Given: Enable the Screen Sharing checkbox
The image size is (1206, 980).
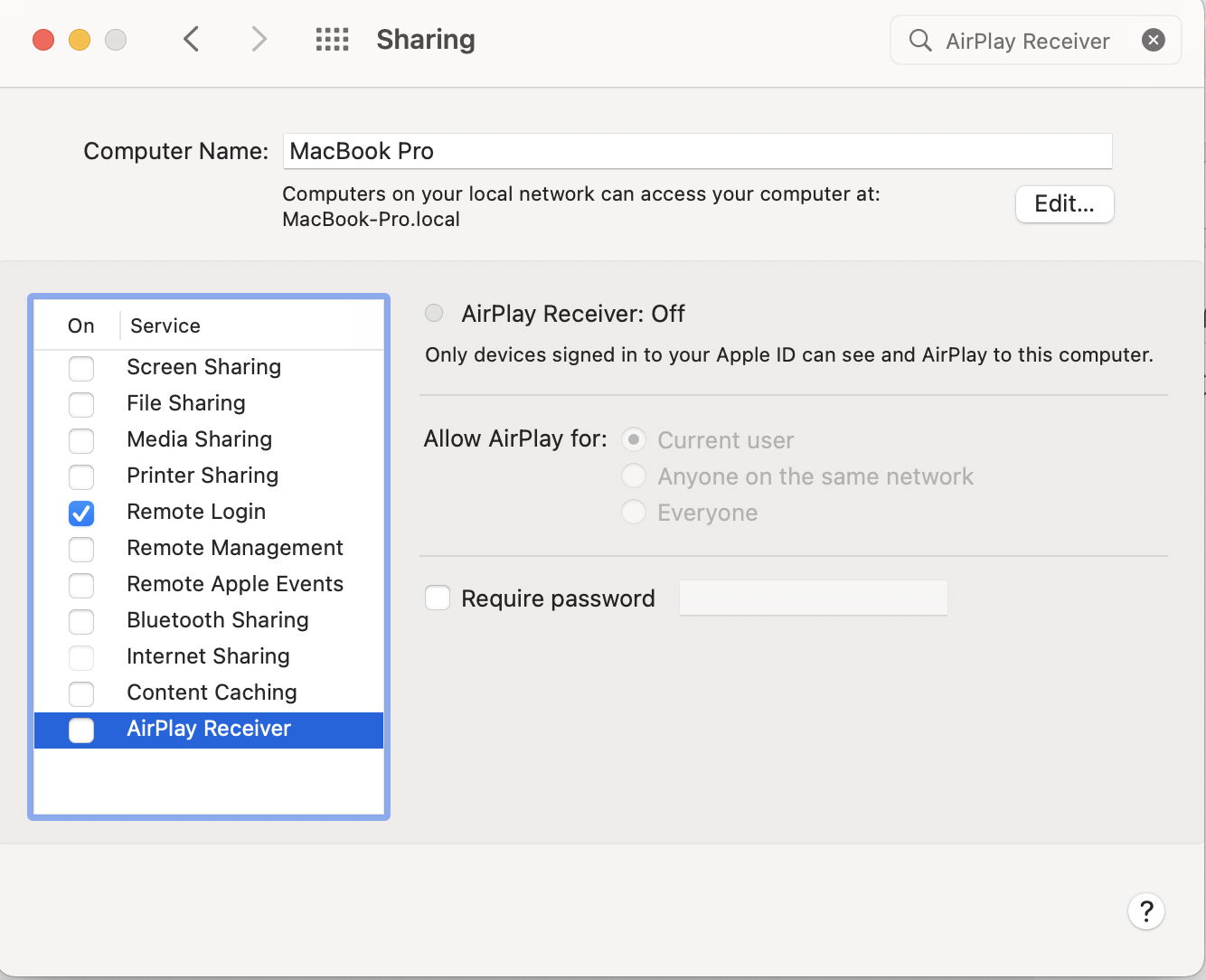Looking at the screenshot, I should pyautogui.click(x=81, y=368).
